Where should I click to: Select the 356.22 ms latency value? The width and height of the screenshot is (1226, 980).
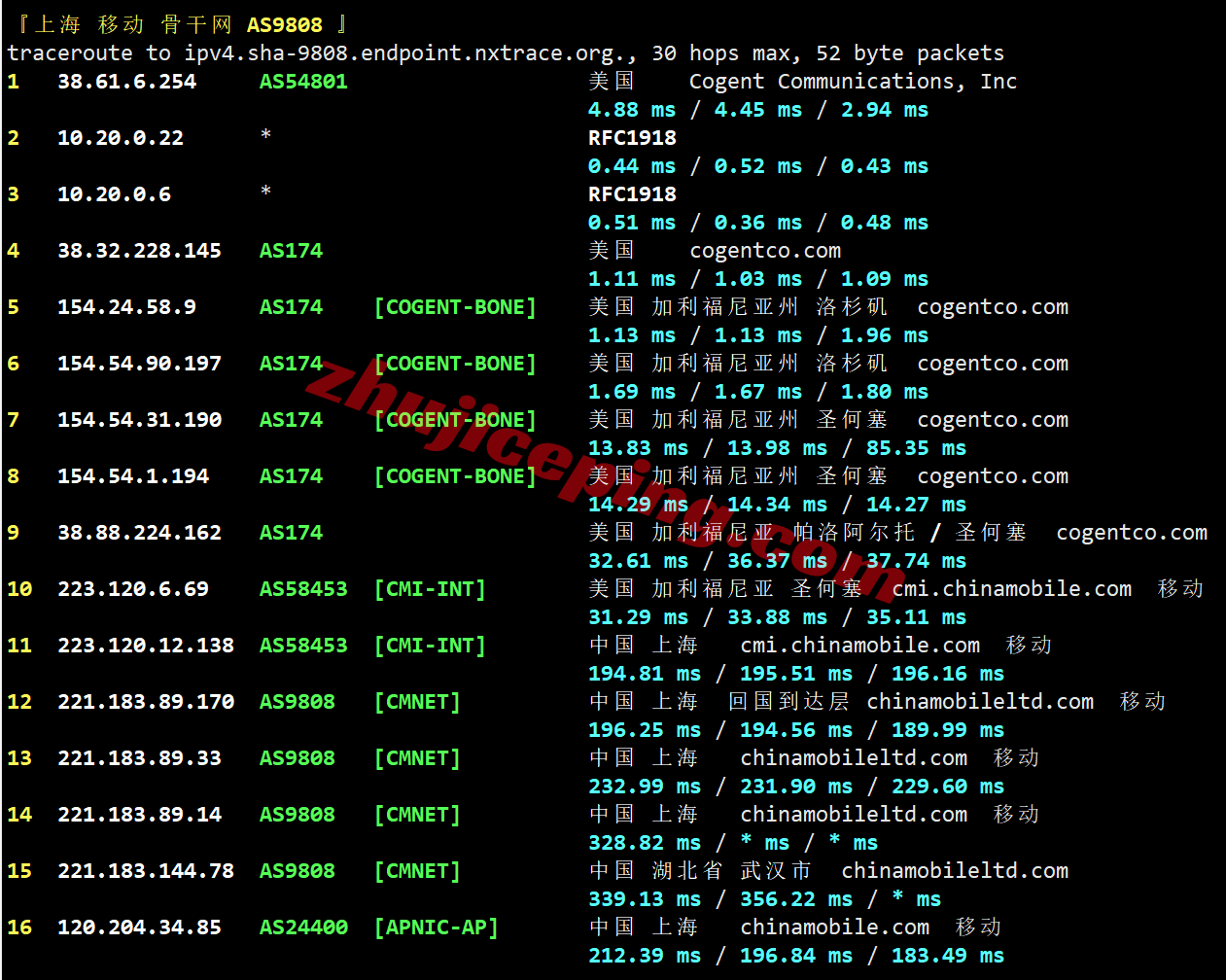pos(796,899)
